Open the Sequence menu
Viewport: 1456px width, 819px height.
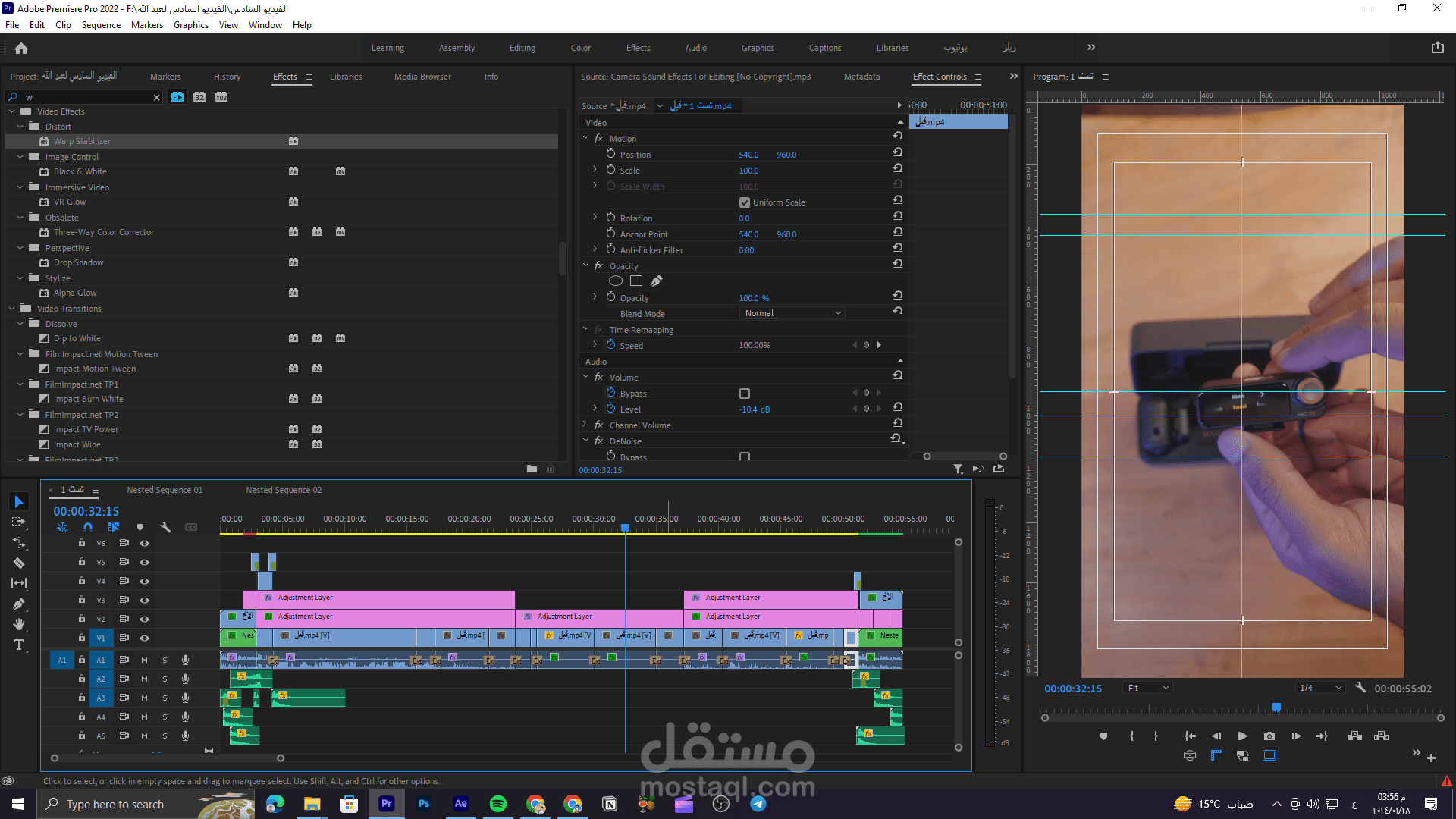click(101, 25)
